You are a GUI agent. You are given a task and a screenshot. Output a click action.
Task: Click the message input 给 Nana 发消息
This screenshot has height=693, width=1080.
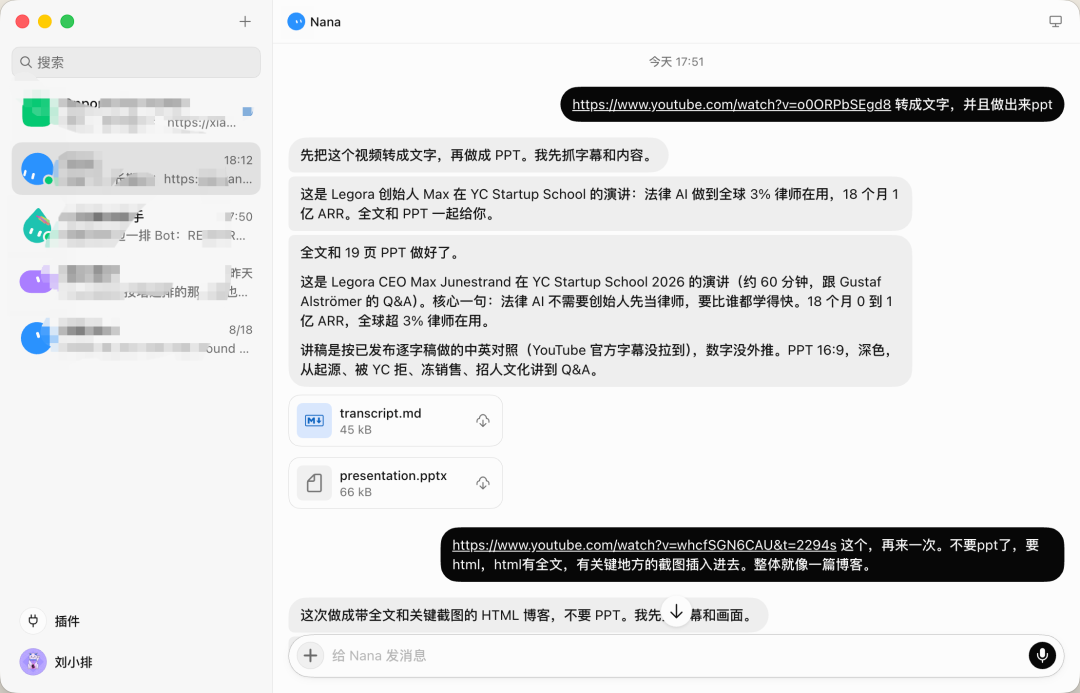(x=675, y=655)
